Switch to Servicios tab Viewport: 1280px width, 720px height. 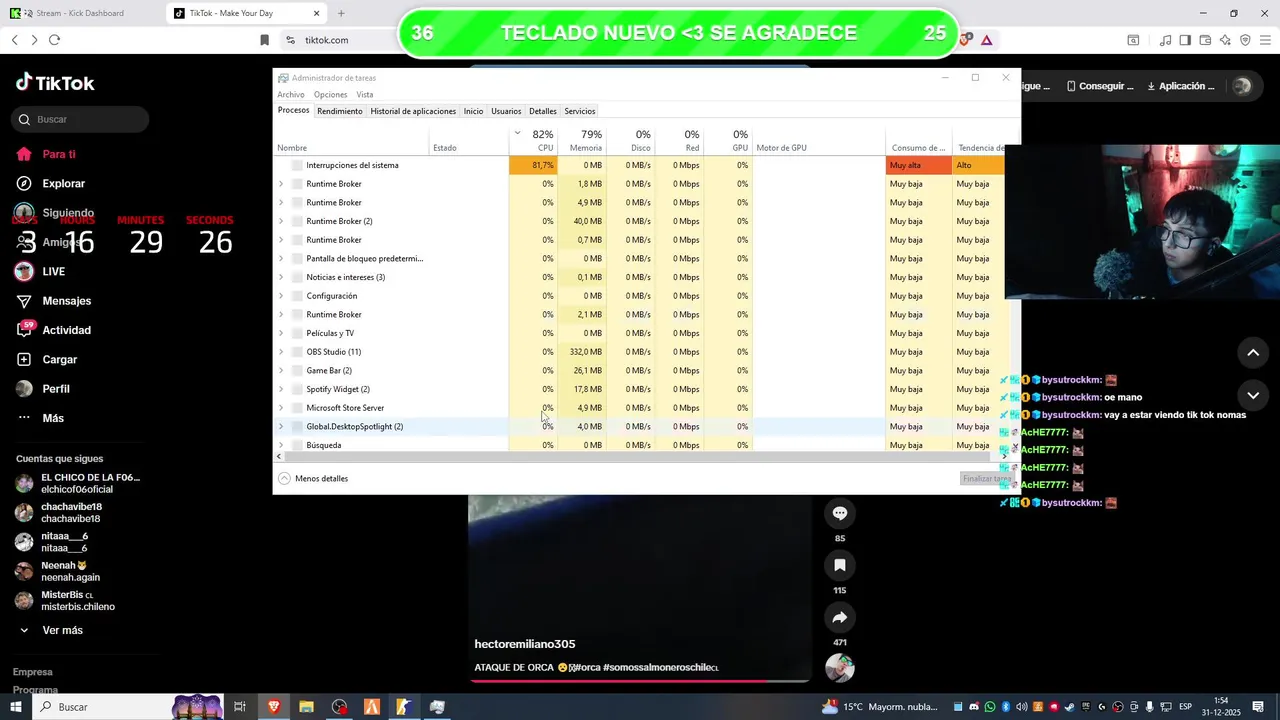pyautogui.click(x=580, y=111)
